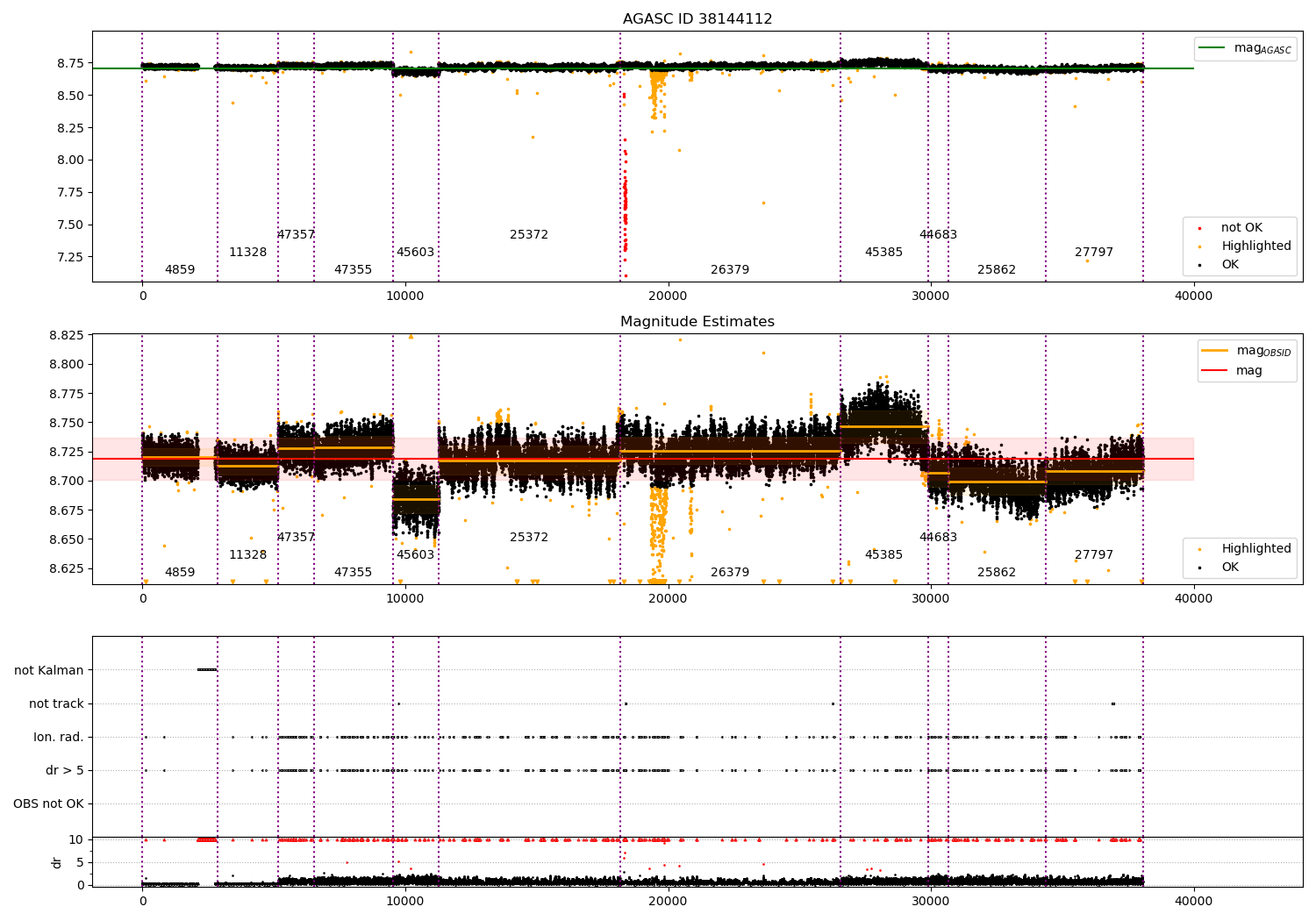The width and height of the screenshot is (1316, 921).
Task: Click the 'dr > 5' axis label
Action: coord(65,770)
